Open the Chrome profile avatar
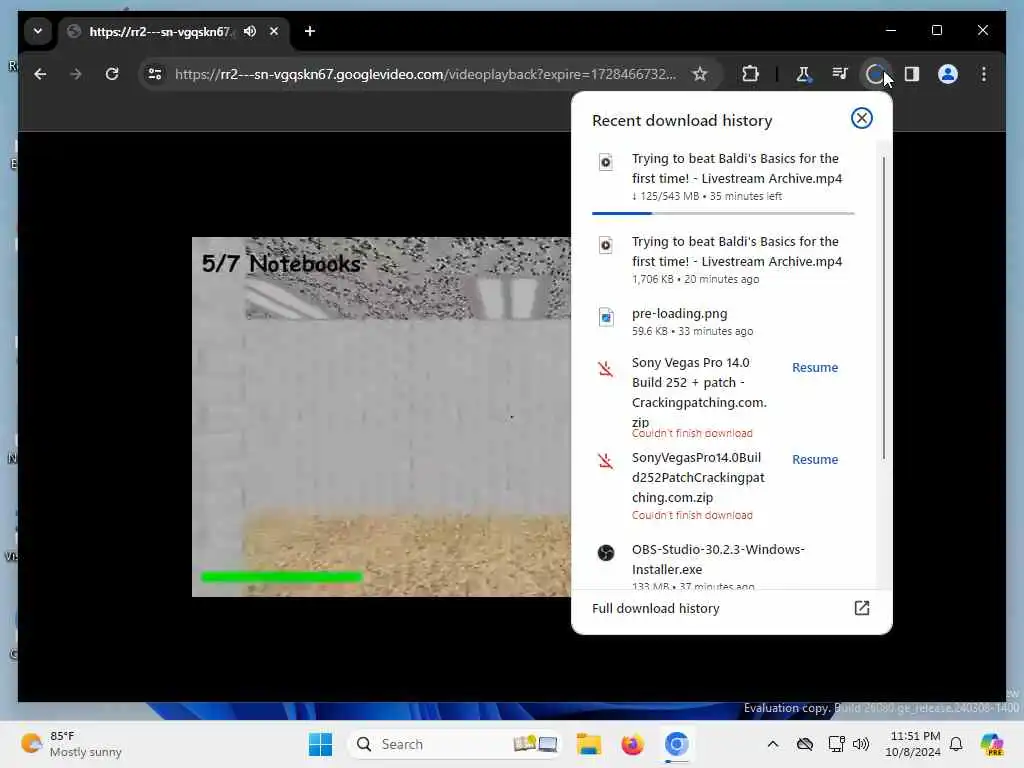1024x768 pixels. tap(948, 74)
